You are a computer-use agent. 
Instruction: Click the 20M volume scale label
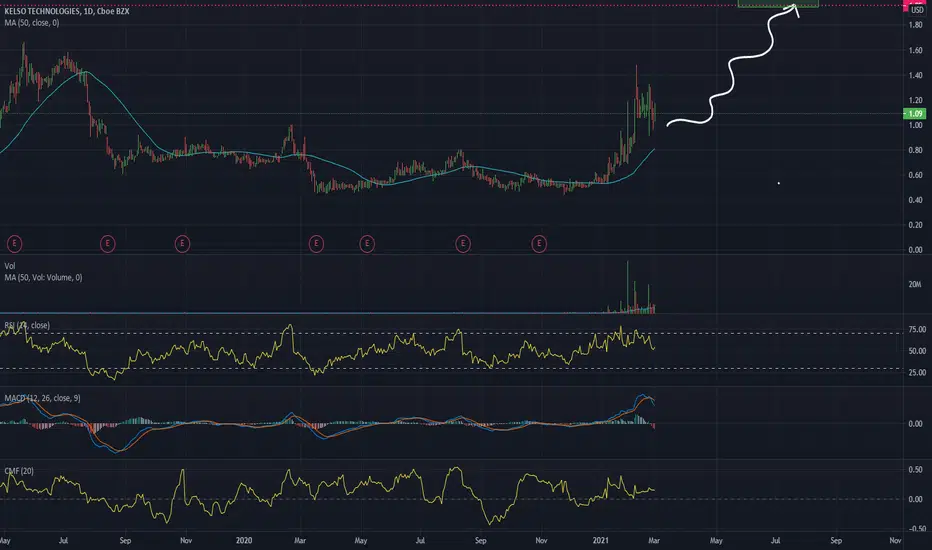point(914,284)
